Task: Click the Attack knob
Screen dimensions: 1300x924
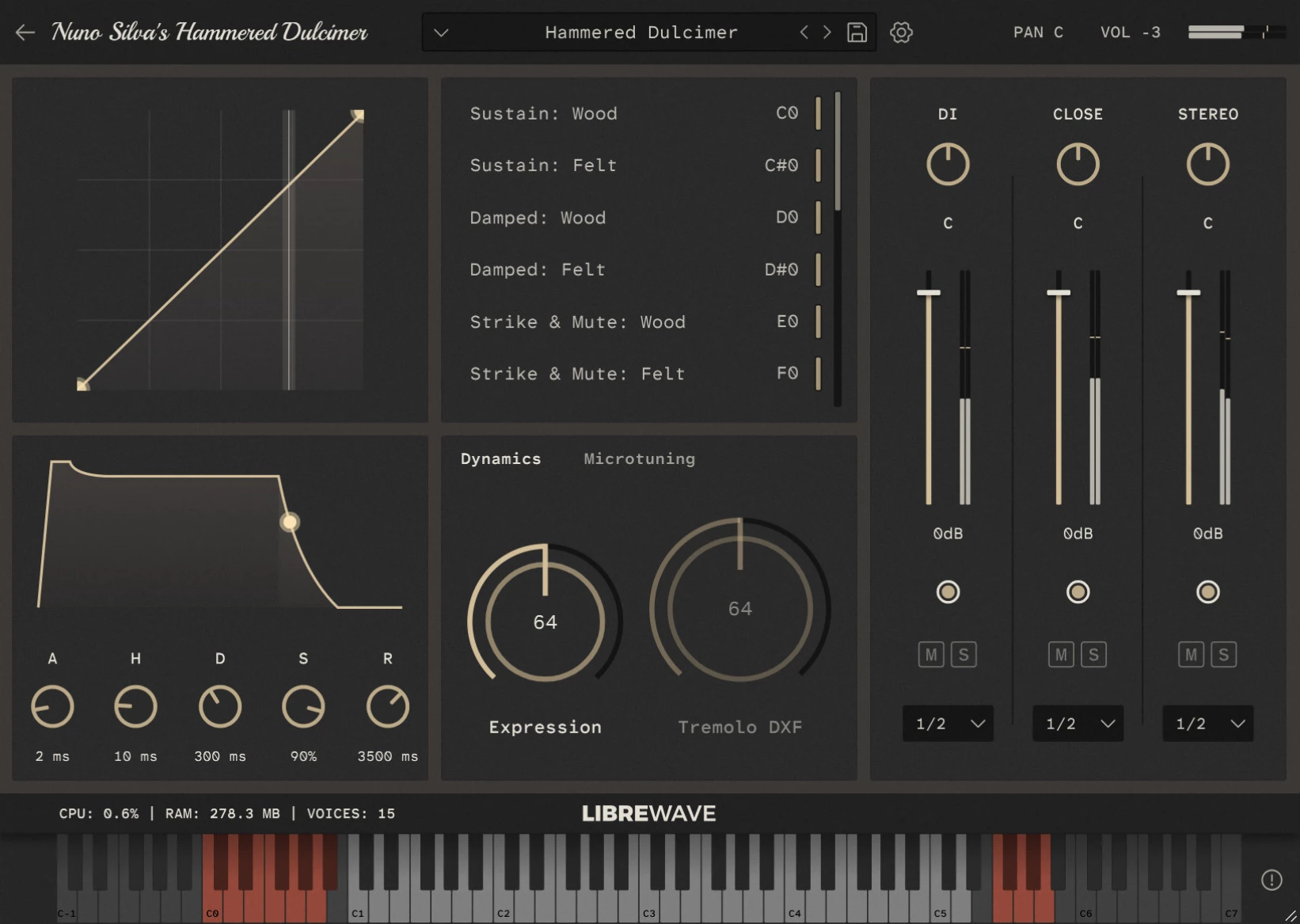Action: click(x=52, y=706)
